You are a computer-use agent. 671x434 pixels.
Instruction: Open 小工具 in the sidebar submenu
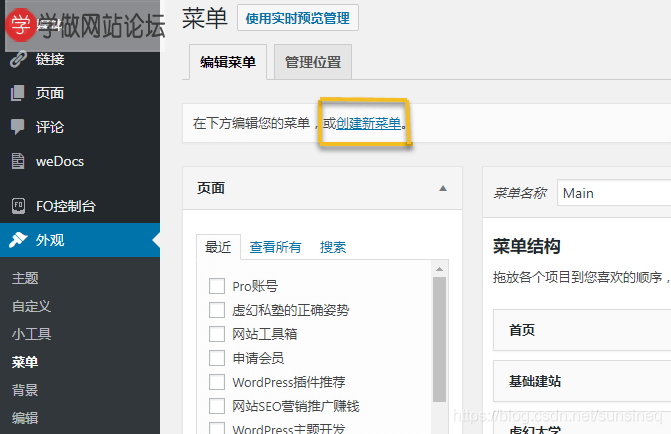point(32,334)
